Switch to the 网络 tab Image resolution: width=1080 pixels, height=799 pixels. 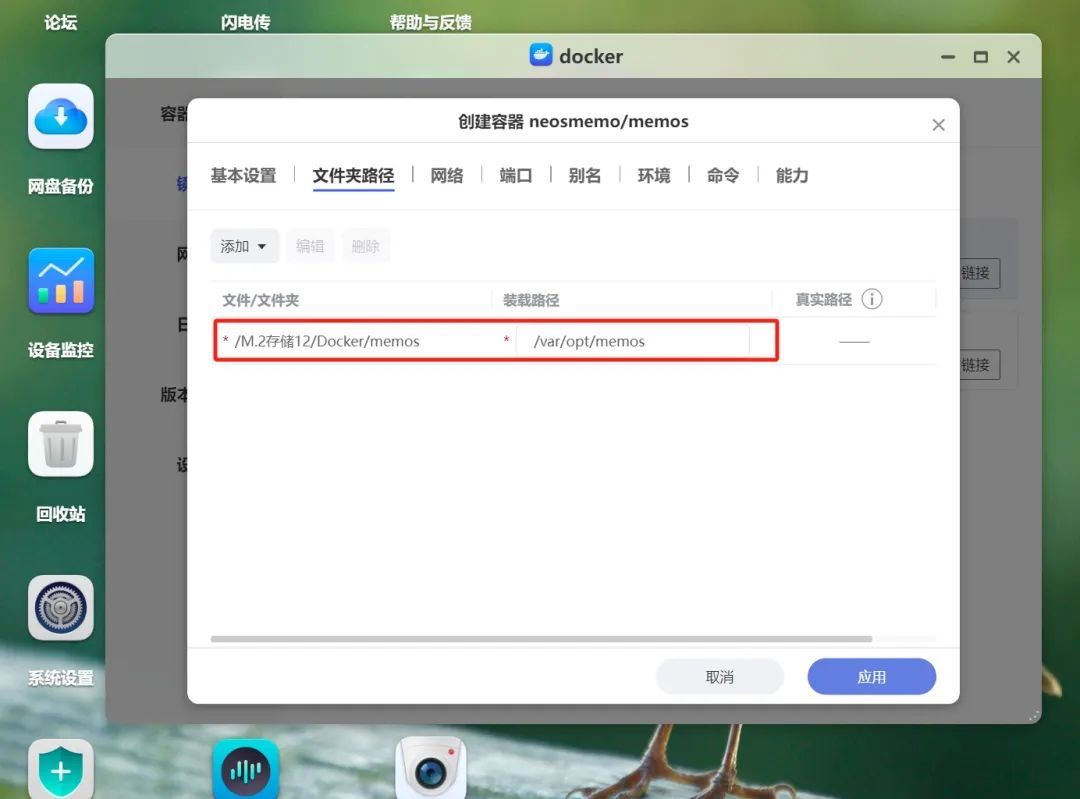click(x=447, y=176)
